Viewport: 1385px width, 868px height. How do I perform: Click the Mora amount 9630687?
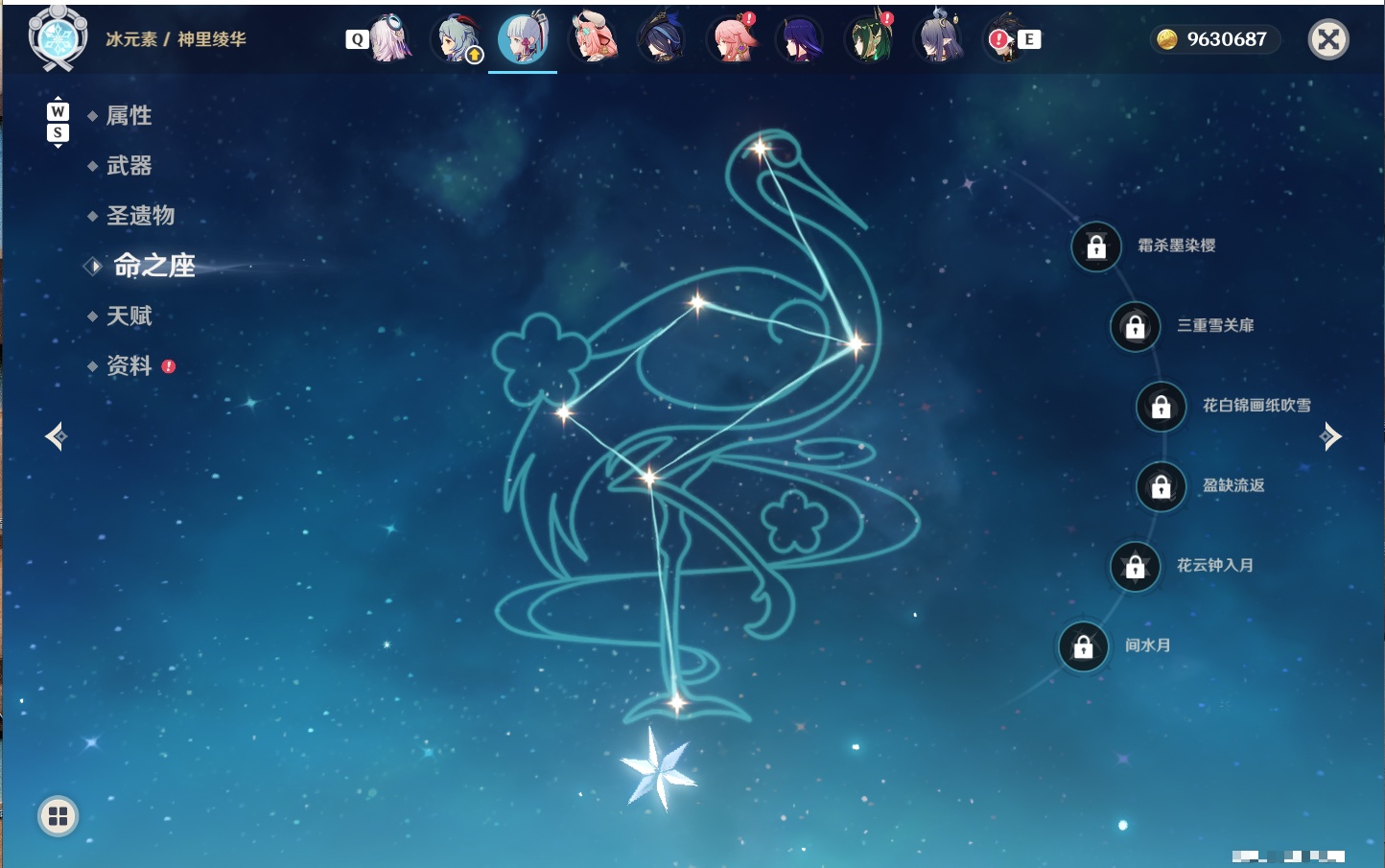1227,39
